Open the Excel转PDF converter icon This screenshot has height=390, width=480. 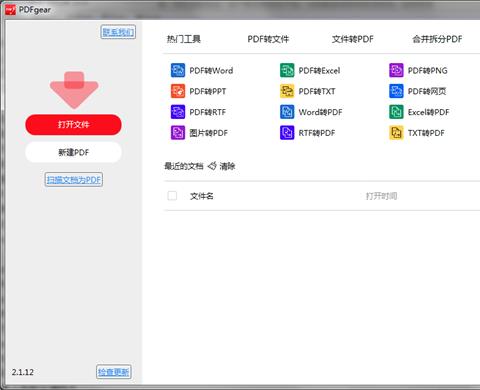click(x=396, y=112)
